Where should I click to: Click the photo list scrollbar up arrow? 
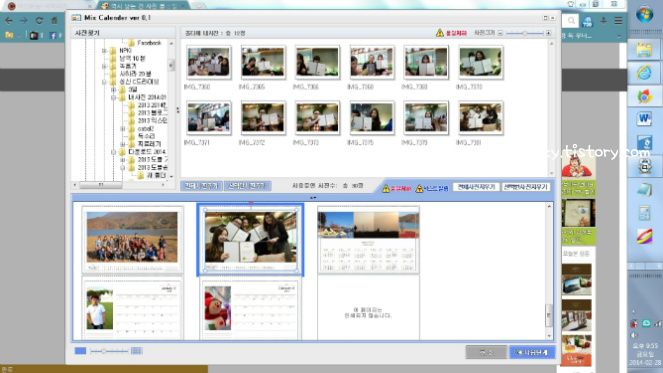pos(551,44)
